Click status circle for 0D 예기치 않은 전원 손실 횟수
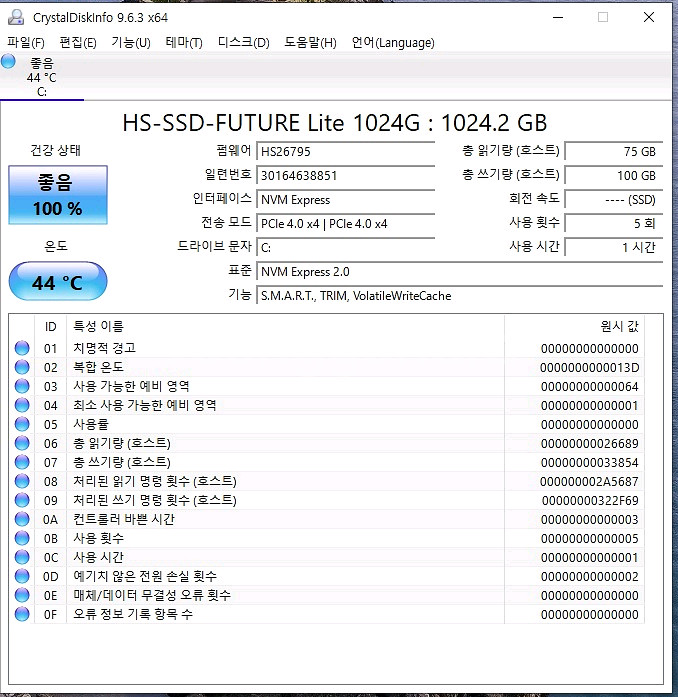This screenshot has width=678, height=697. 22,576
